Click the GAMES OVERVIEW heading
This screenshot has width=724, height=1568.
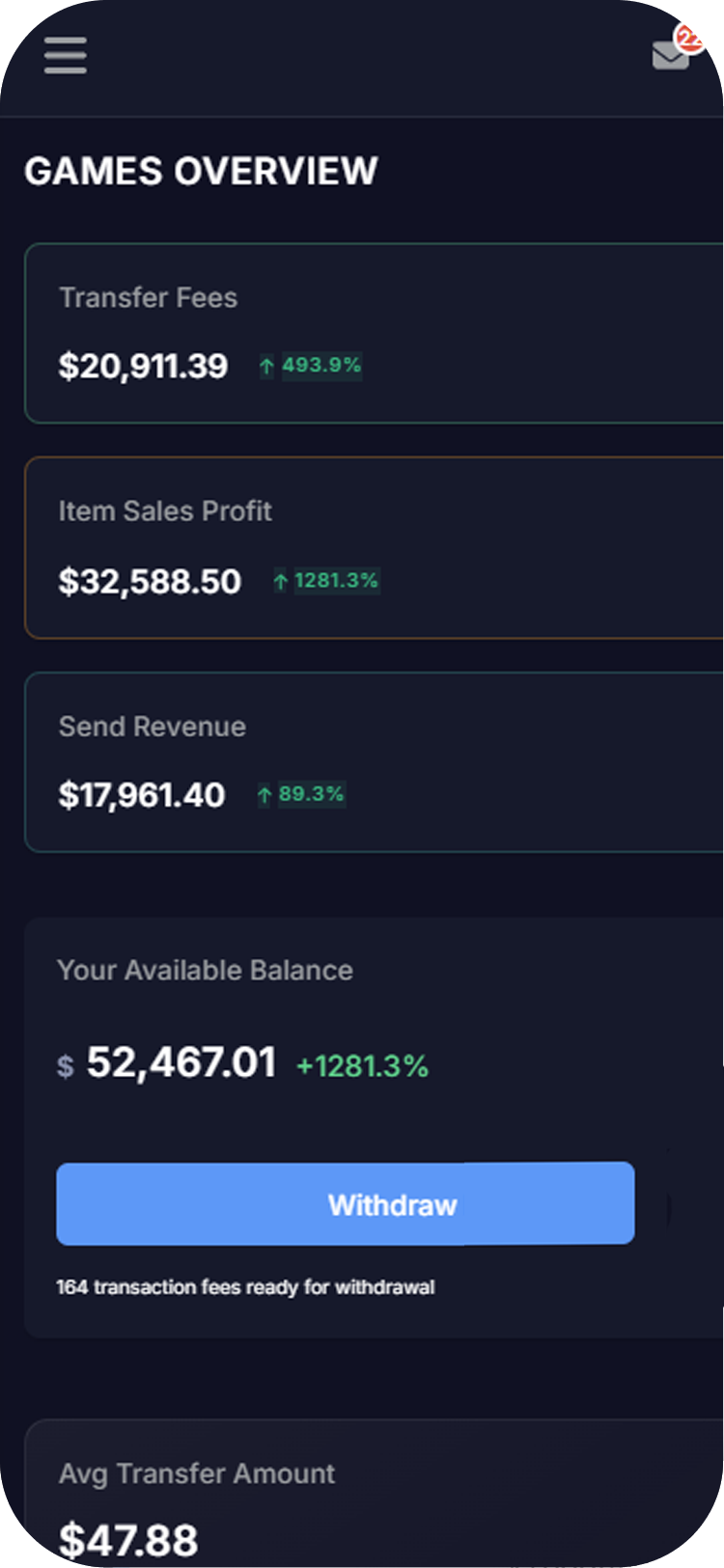201,172
